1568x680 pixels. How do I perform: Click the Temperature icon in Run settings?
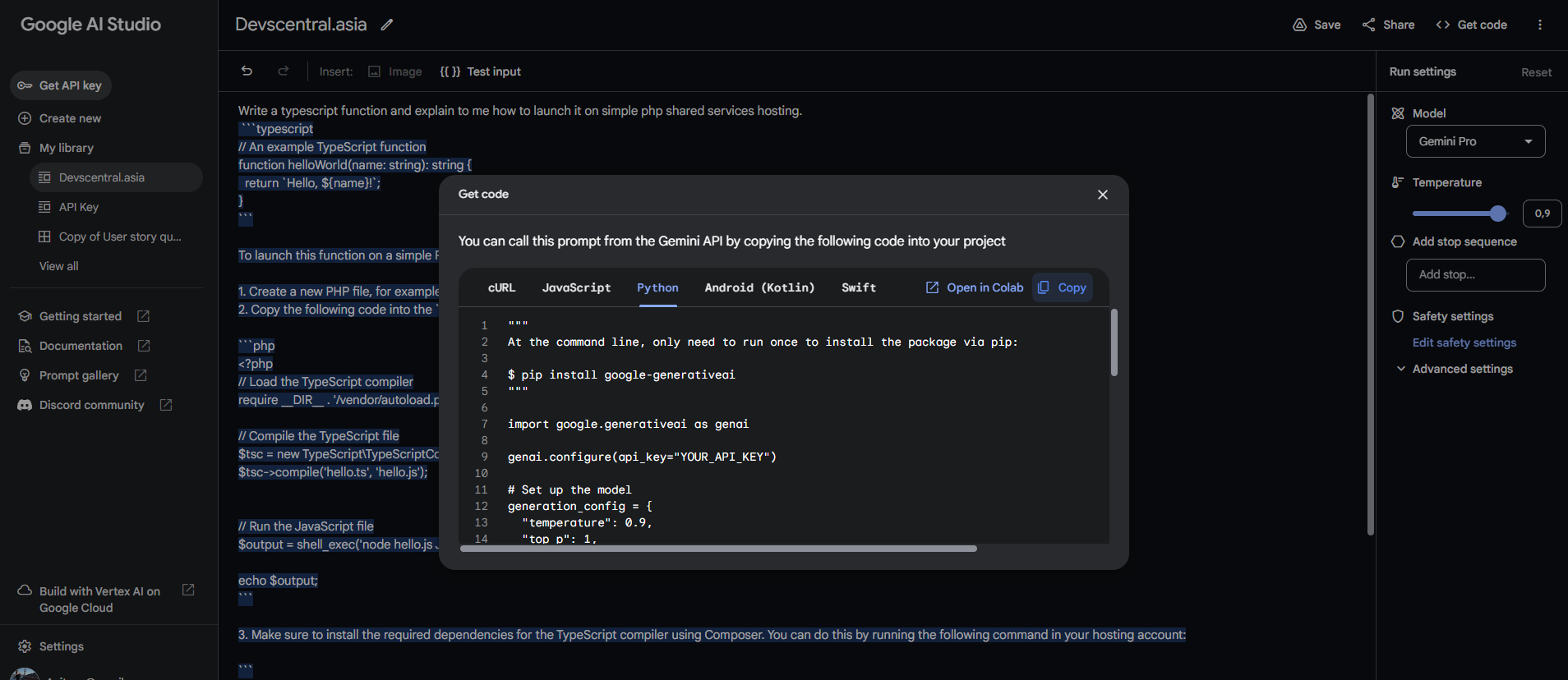[x=1398, y=182]
